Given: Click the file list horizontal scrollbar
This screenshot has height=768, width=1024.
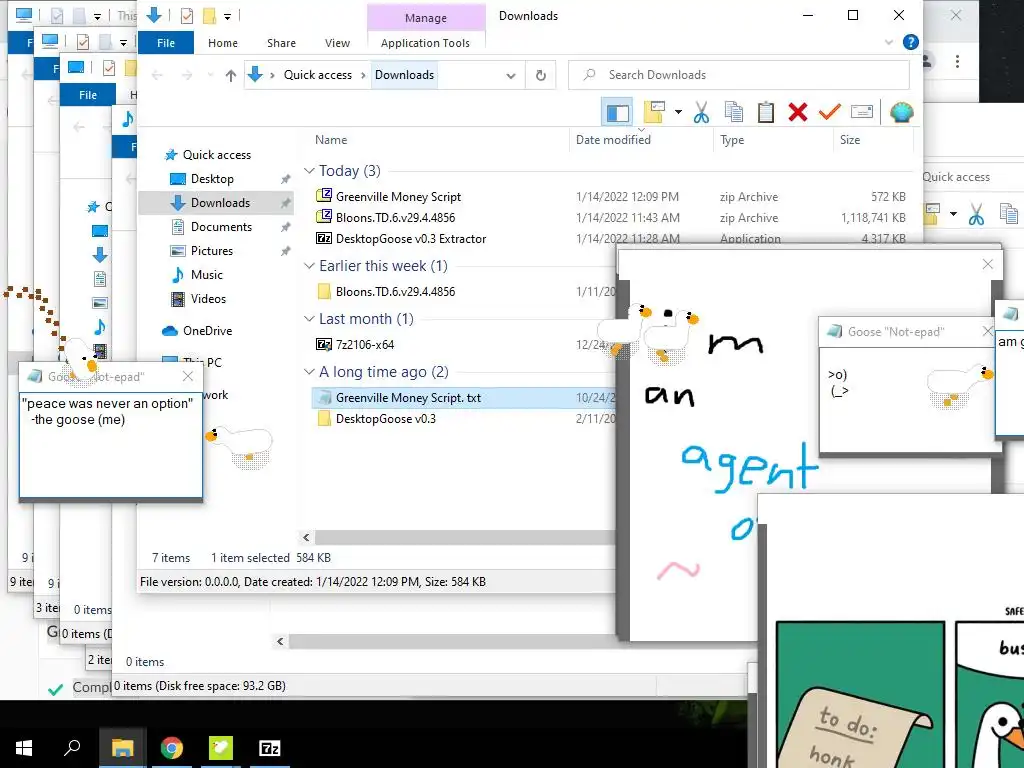Looking at the screenshot, I should (x=464, y=537).
